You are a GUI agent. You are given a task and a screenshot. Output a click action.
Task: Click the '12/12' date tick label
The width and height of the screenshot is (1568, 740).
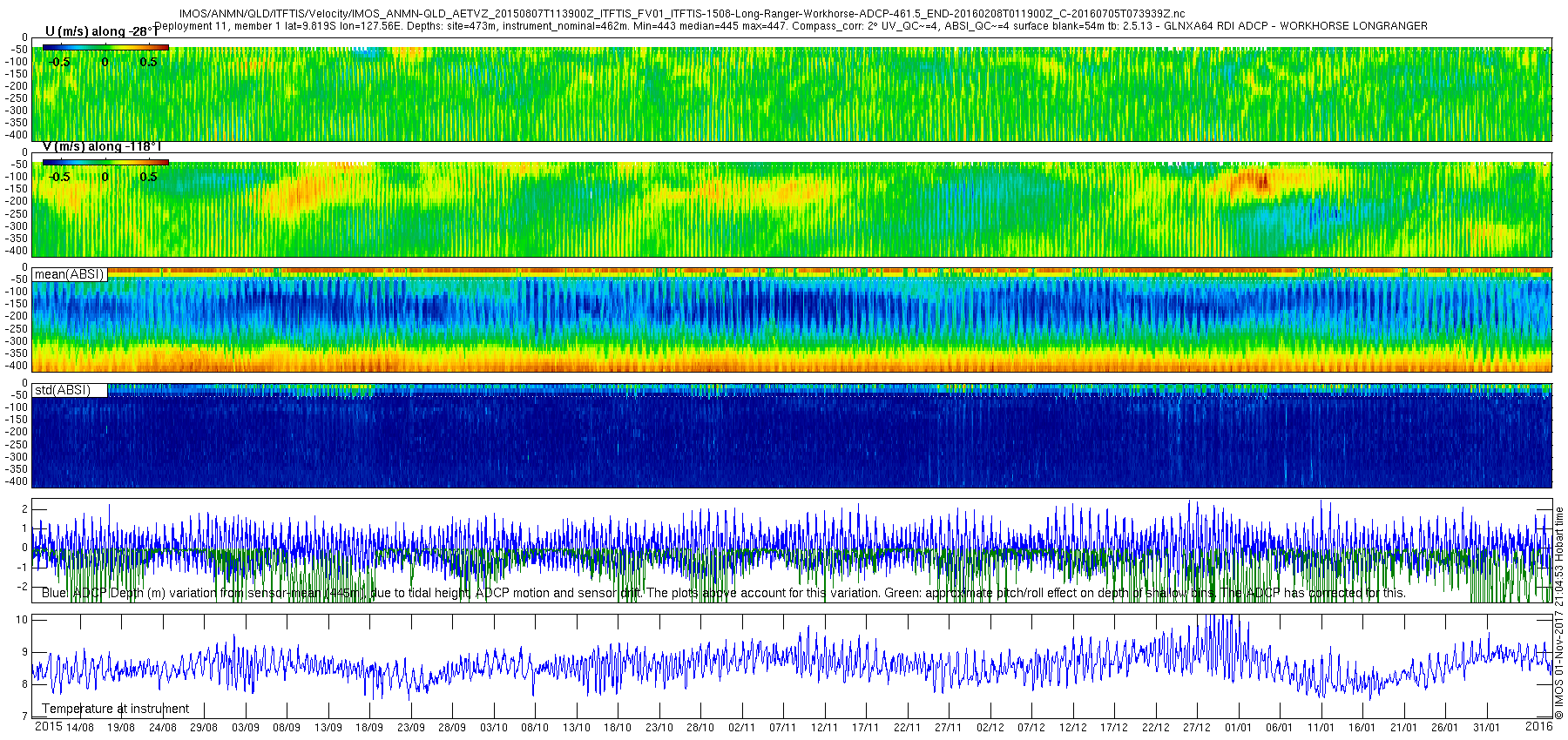(x=1073, y=728)
